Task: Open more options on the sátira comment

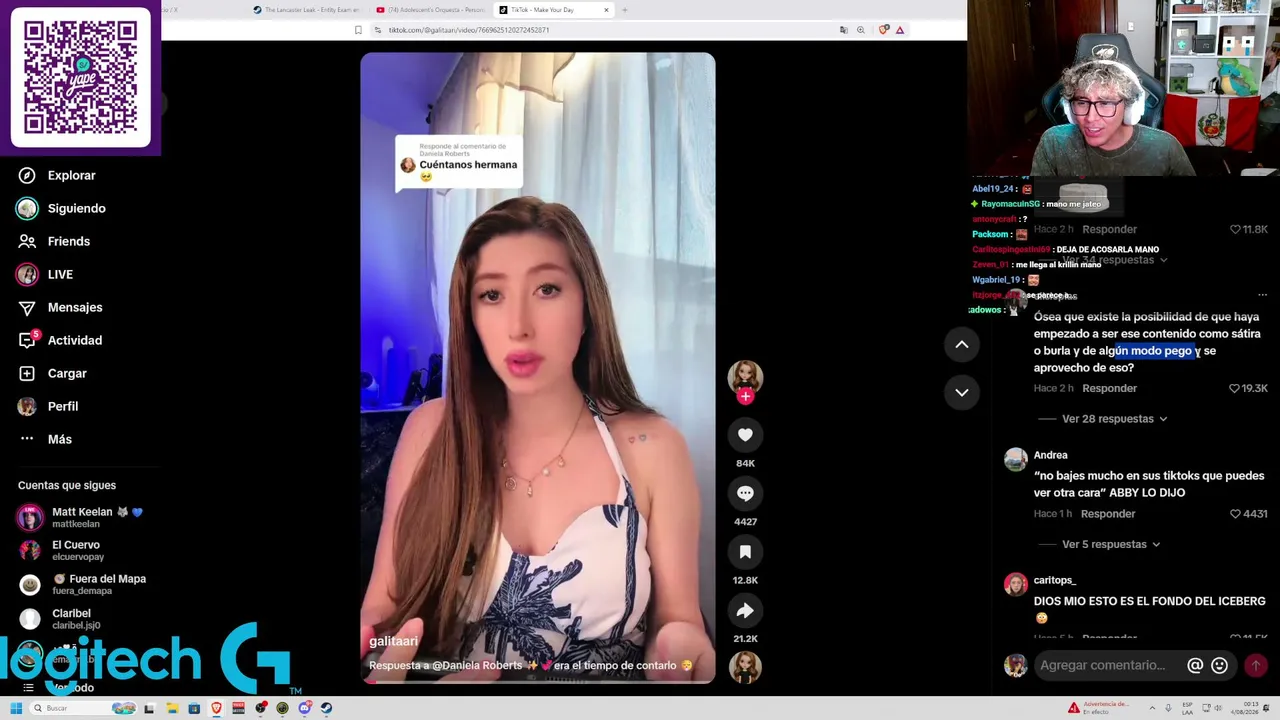Action: (1262, 295)
